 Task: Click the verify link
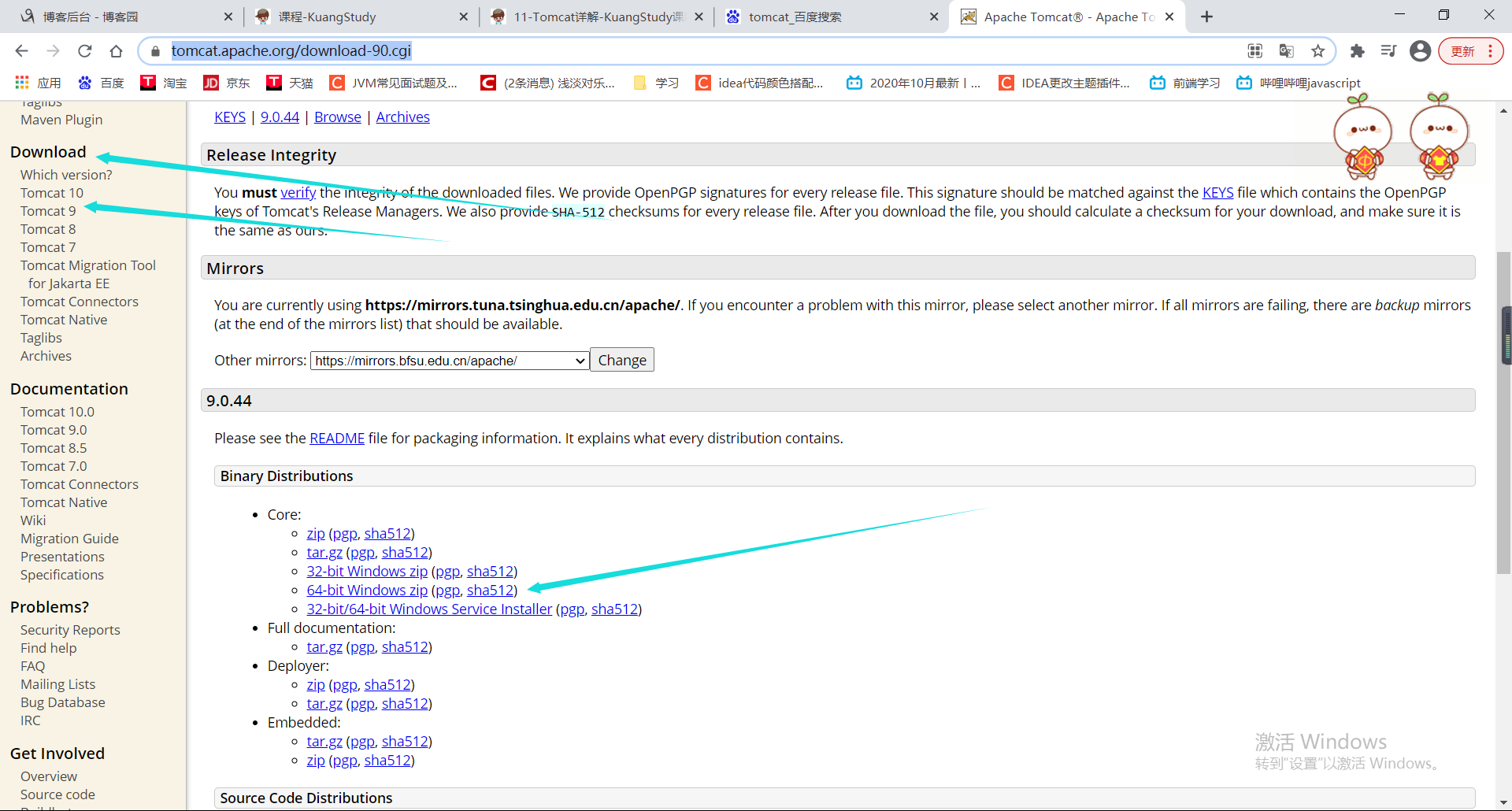pos(298,193)
